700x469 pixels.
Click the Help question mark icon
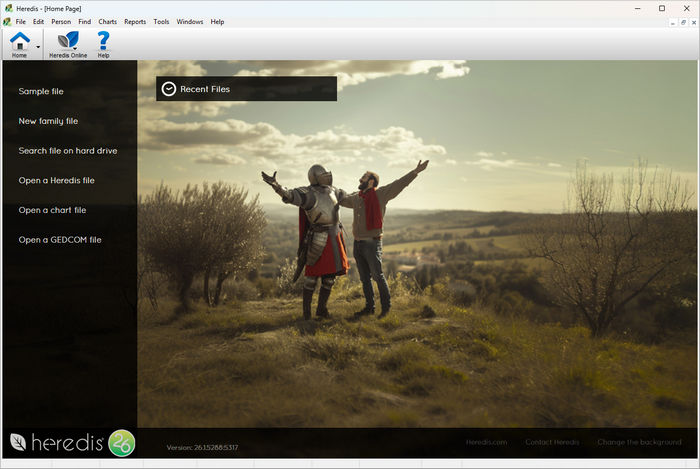(103, 41)
